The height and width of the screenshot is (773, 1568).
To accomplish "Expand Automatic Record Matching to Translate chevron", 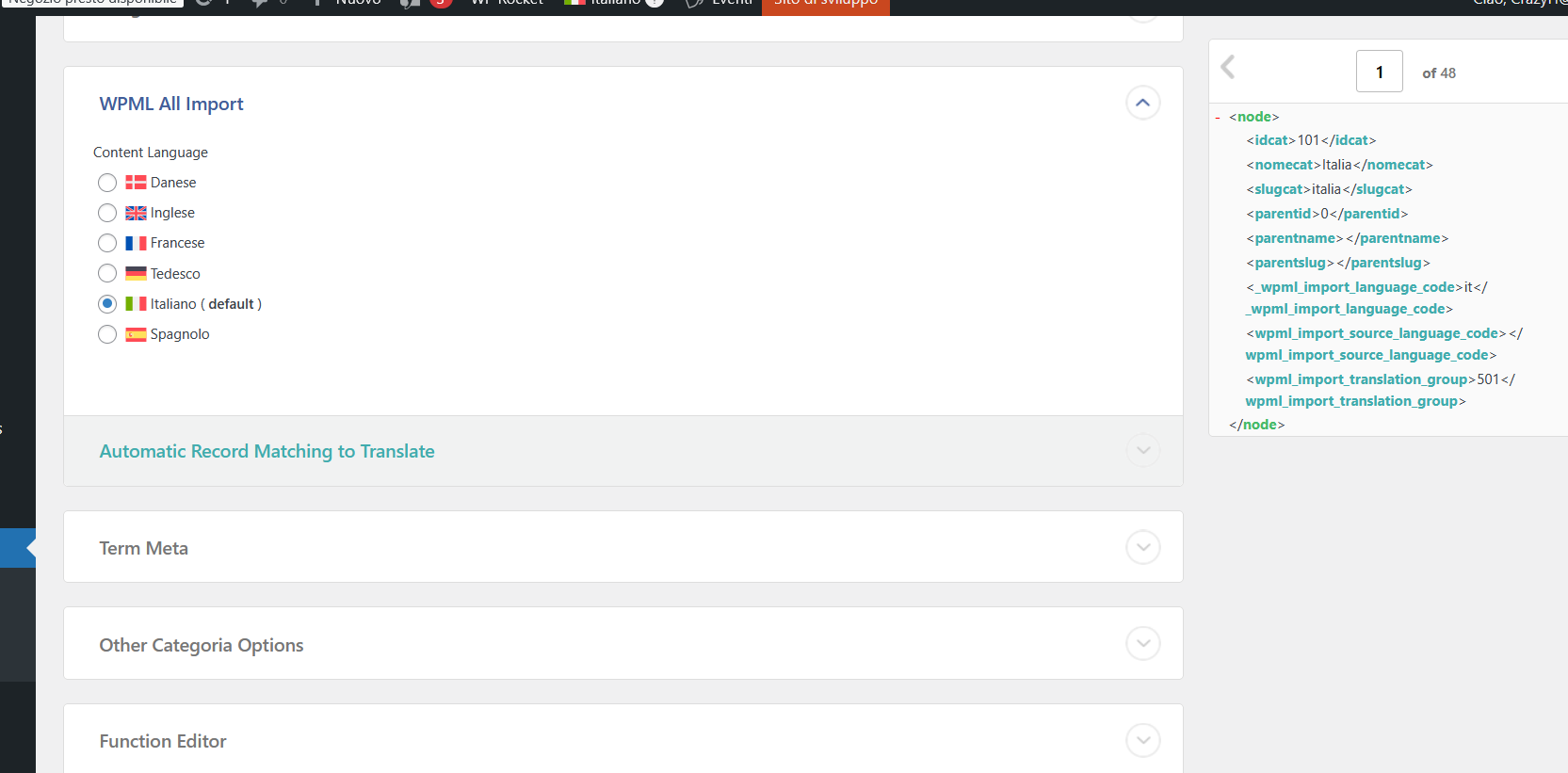I will pyautogui.click(x=1142, y=451).
